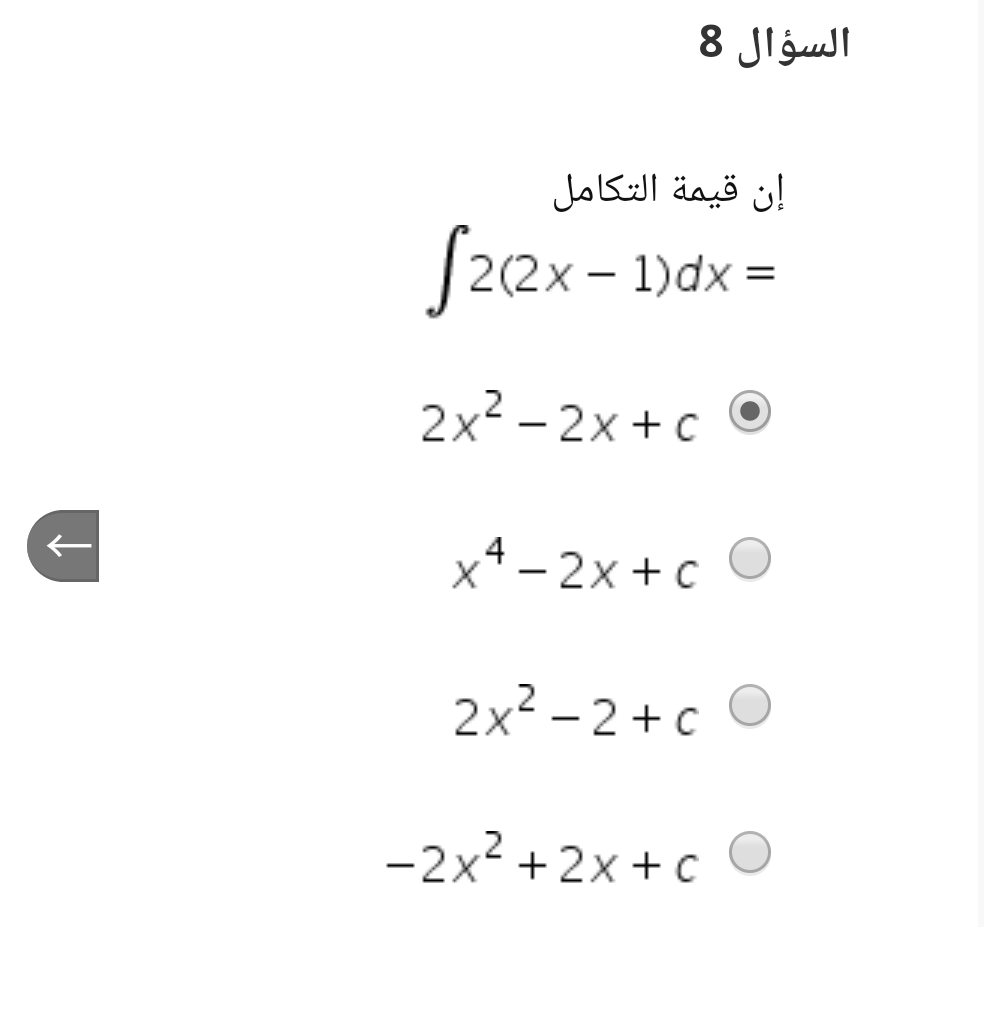984x1014 pixels.
Task: Click the integral symbol in the formula
Action: 446,272
